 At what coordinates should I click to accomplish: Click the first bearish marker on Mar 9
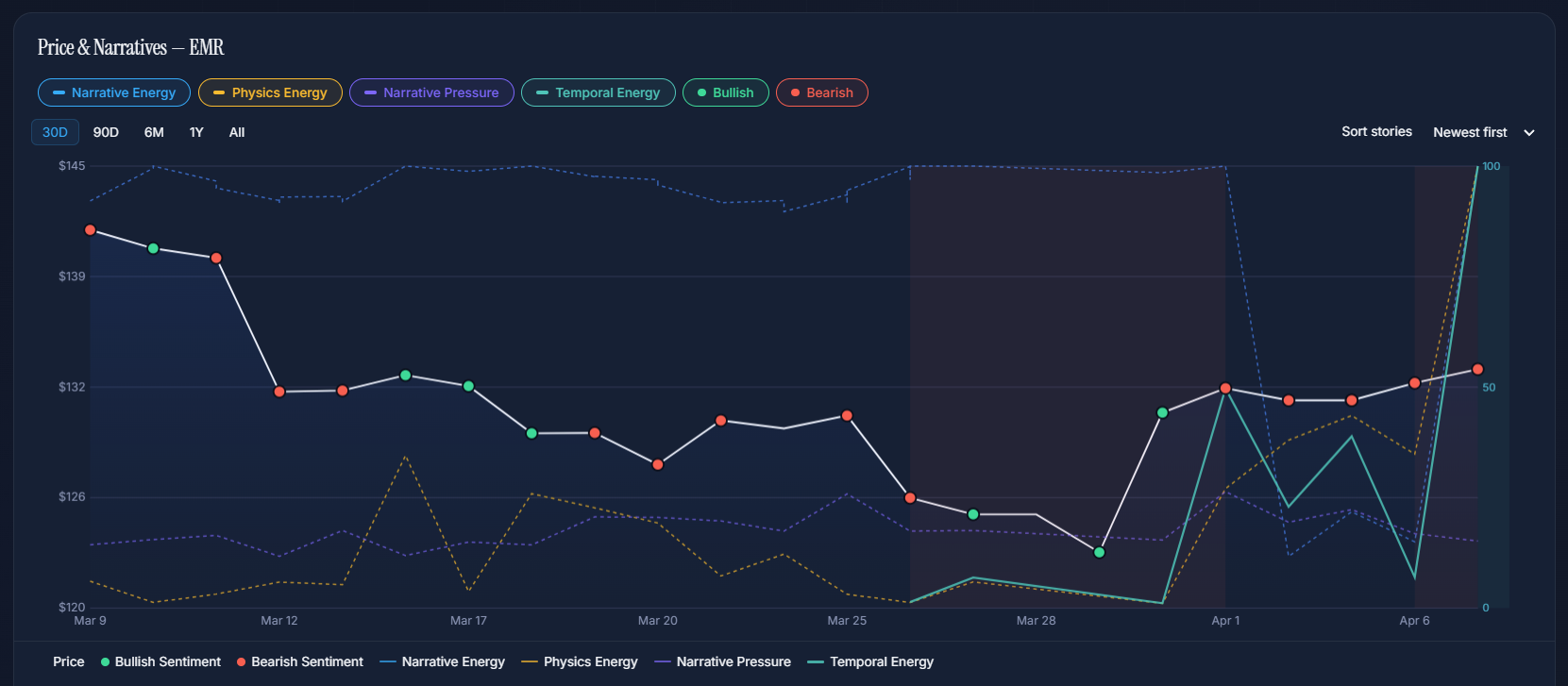point(91,230)
